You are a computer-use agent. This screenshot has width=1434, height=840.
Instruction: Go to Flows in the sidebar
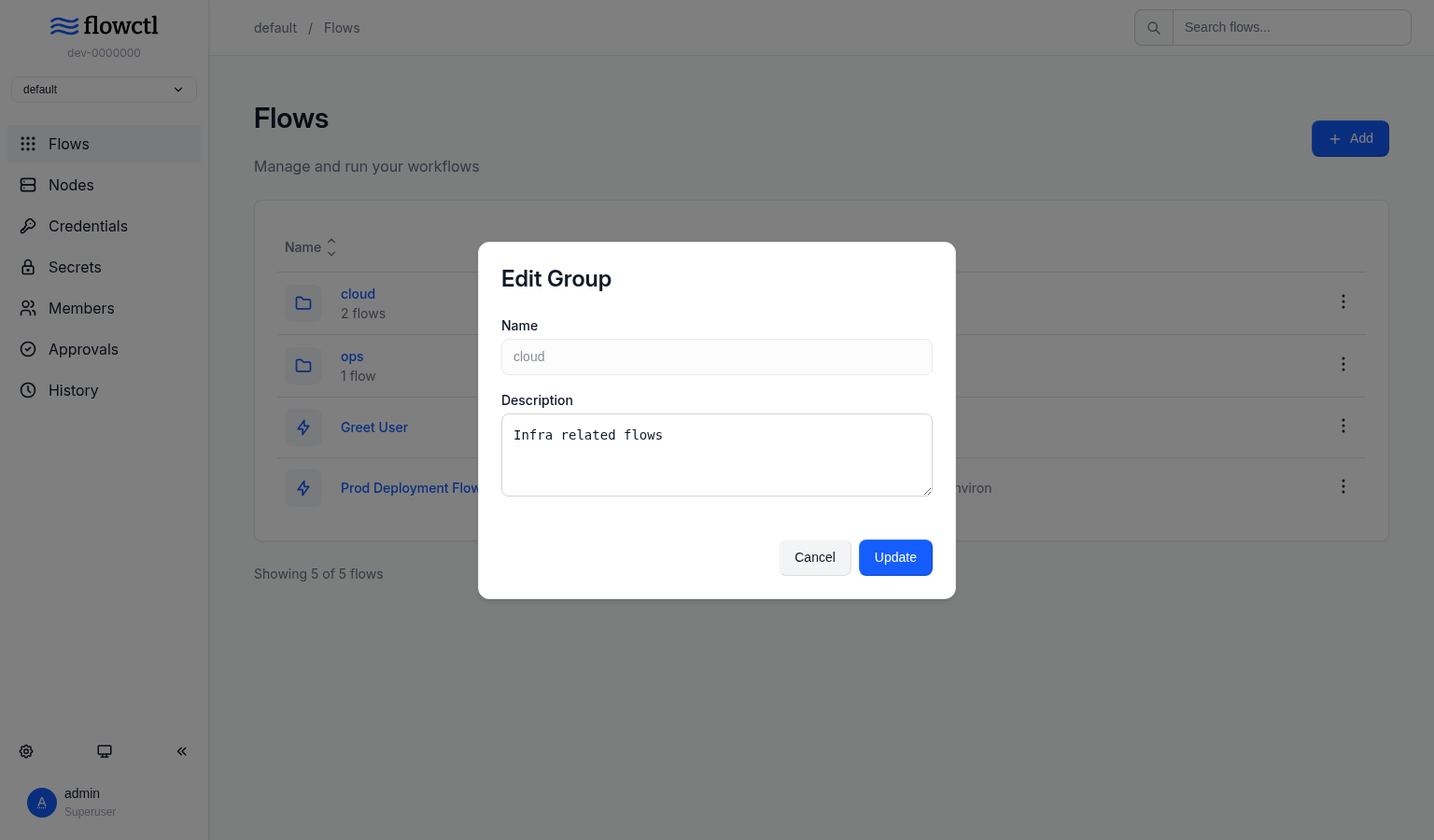click(104, 144)
